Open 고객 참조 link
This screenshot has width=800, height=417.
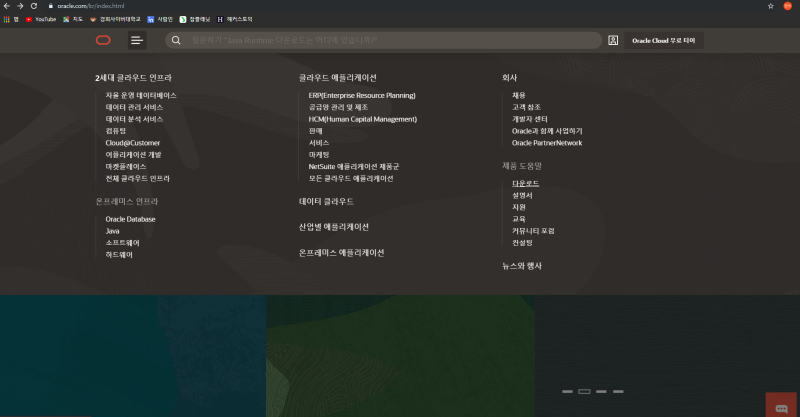point(526,107)
